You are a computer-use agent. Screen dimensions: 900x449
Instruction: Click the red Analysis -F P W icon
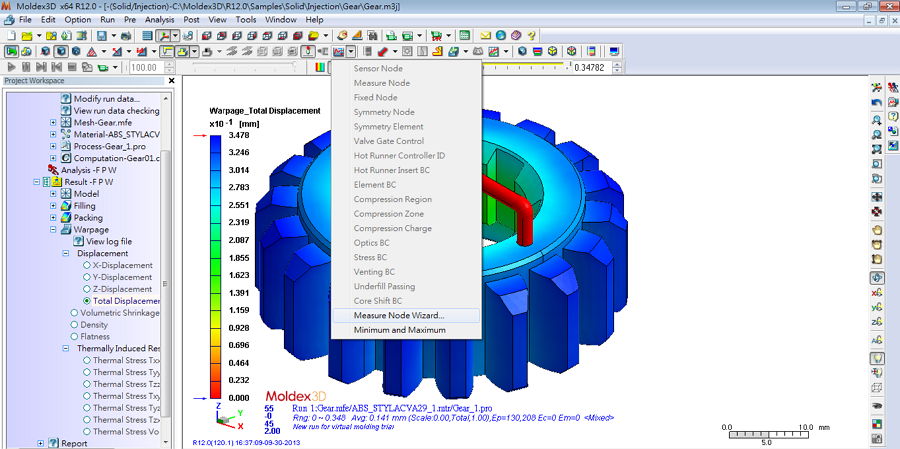(x=53, y=170)
